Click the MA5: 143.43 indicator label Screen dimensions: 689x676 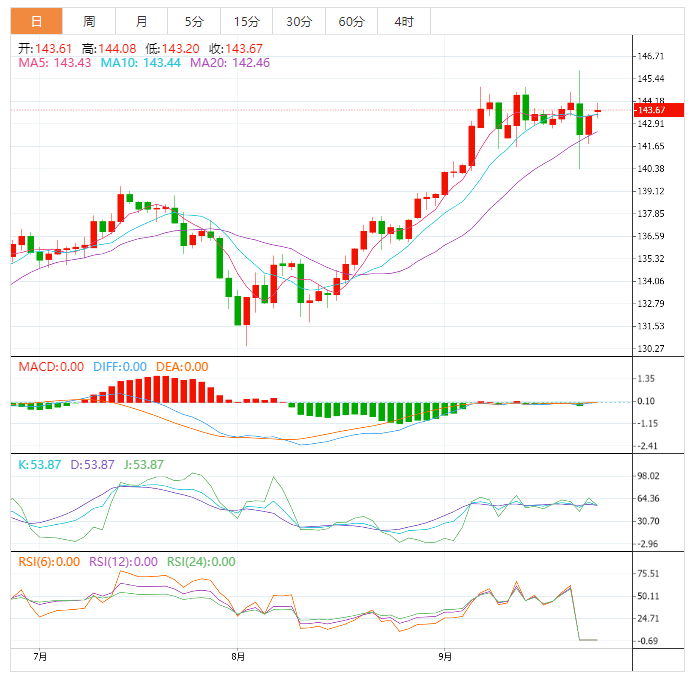pyautogui.click(x=54, y=63)
